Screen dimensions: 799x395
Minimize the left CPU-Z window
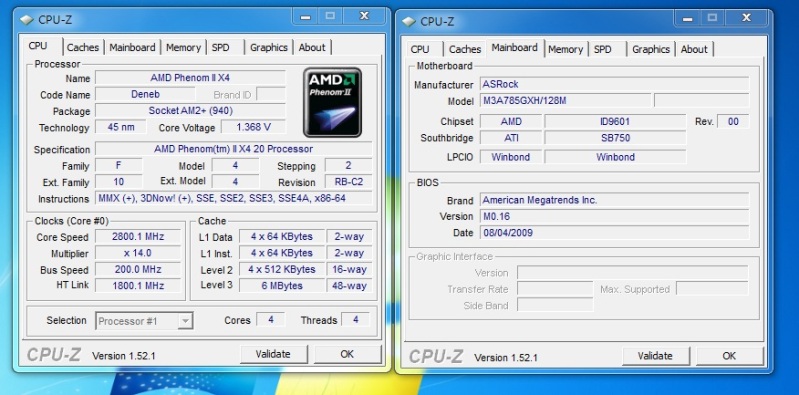point(306,17)
